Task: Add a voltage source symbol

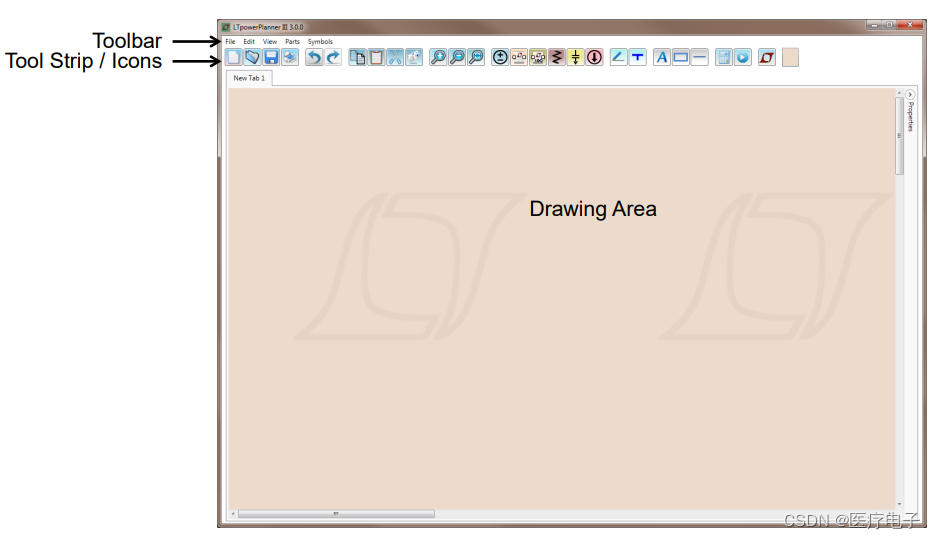Action: [500, 57]
